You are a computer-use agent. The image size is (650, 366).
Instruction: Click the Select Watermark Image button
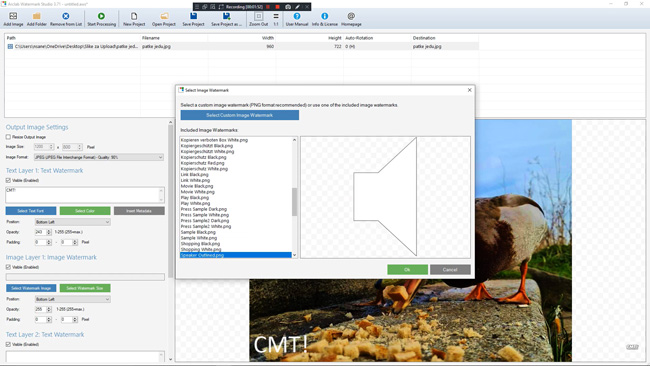pyautogui.click(x=31, y=288)
